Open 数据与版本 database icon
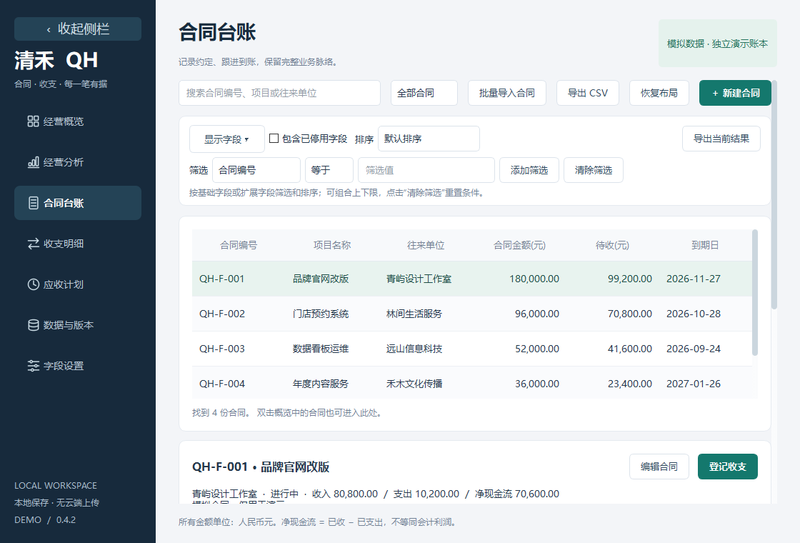This screenshot has height=543, width=800. coord(33,325)
